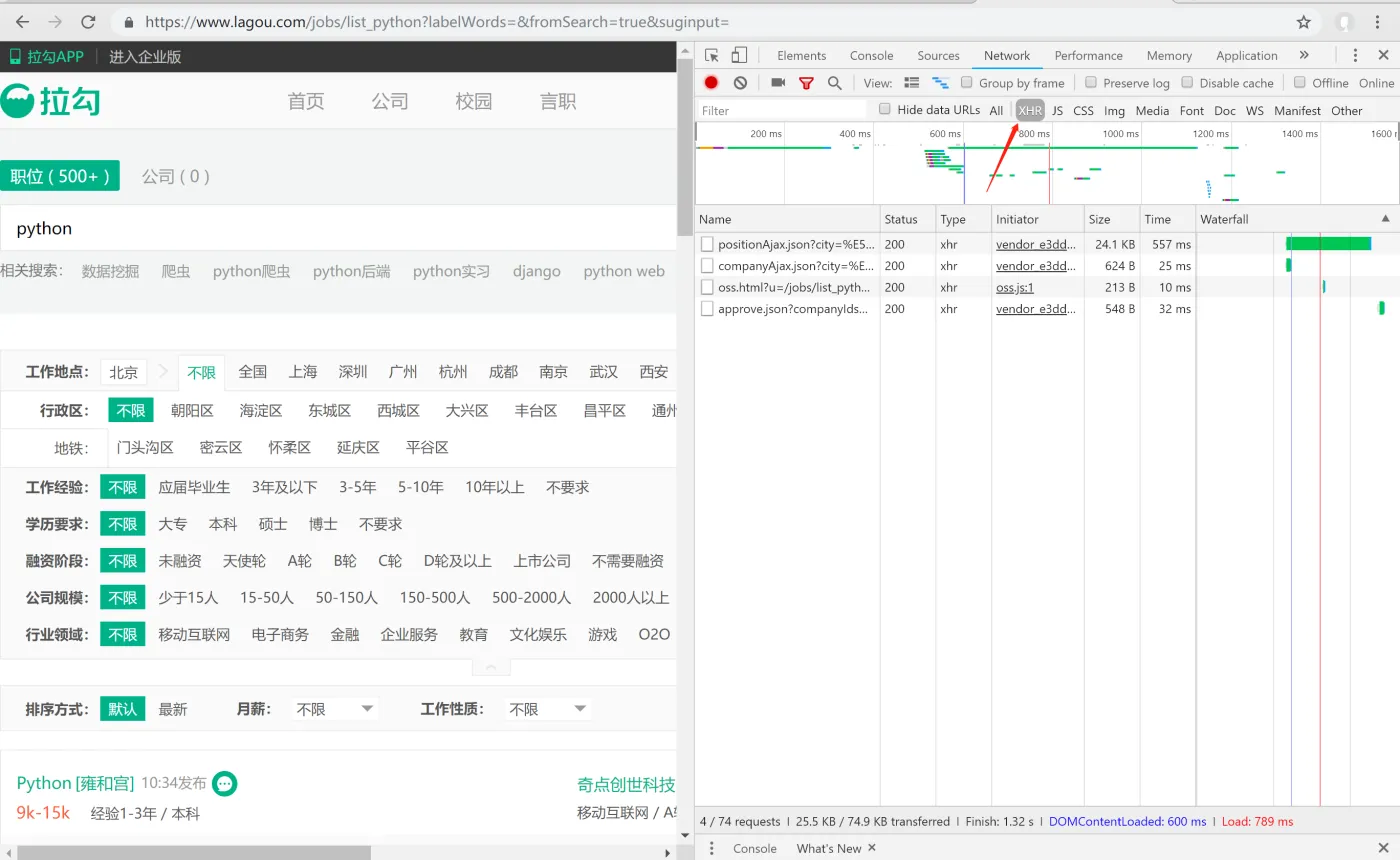Open the 月薪 salary dropdown
1400x860 pixels.
click(x=335, y=709)
